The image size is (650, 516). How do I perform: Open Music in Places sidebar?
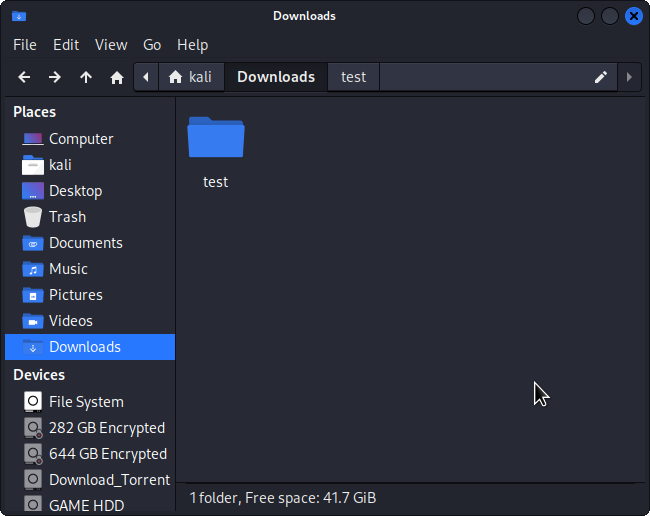tap(90, 269)
